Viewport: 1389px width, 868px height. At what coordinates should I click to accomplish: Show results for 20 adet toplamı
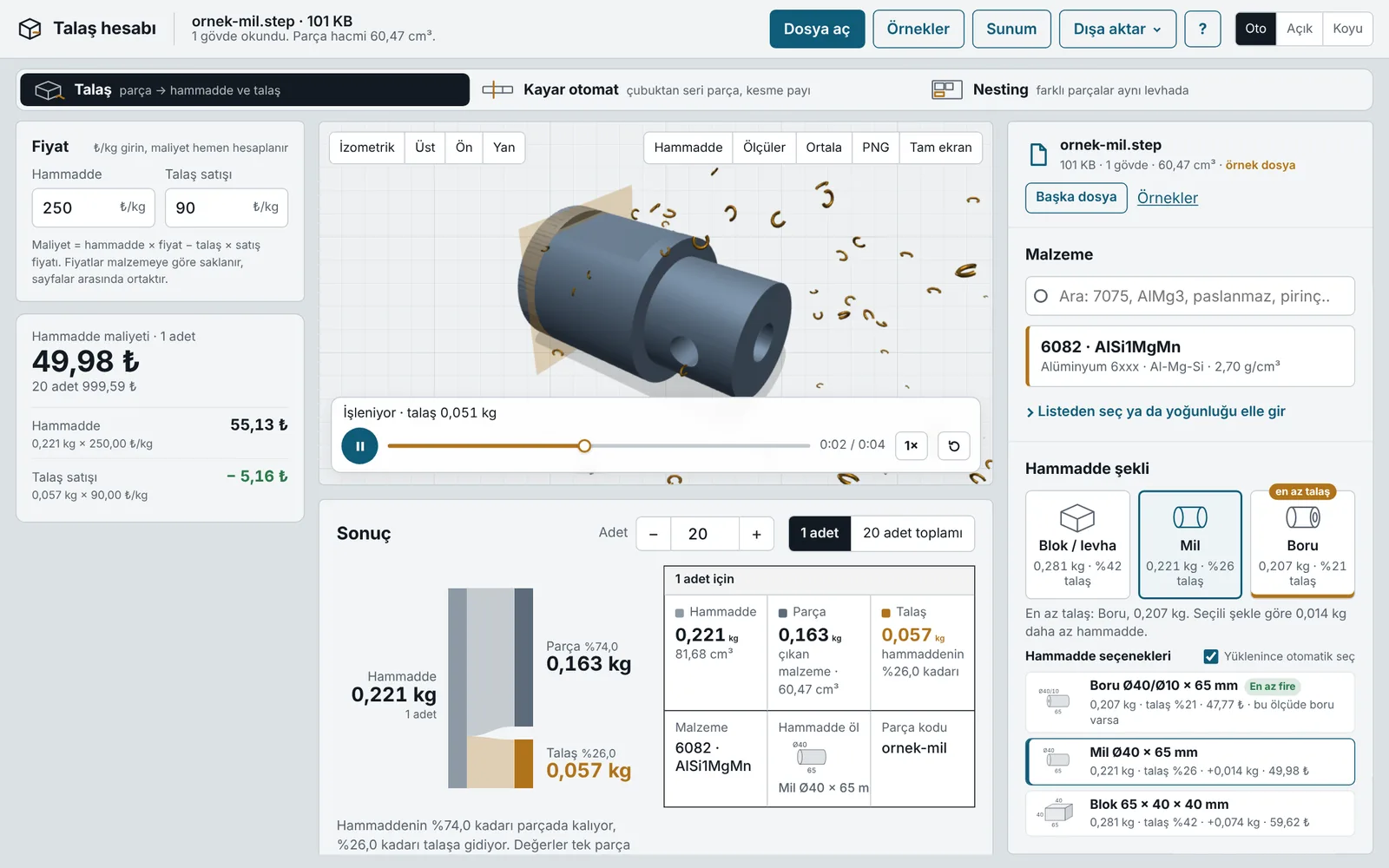click(912, 533)
